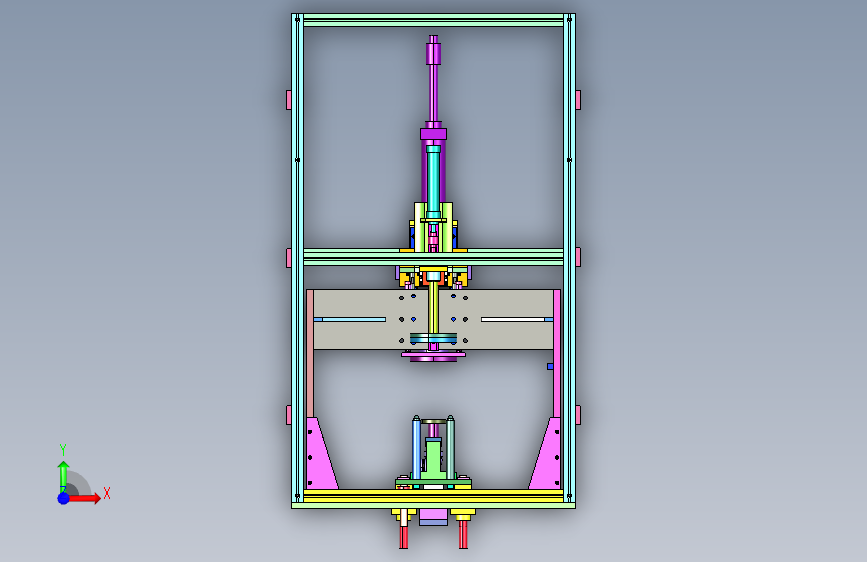Select the left red foot under the frame
This screenshot has height=562, width=867.
404,535
